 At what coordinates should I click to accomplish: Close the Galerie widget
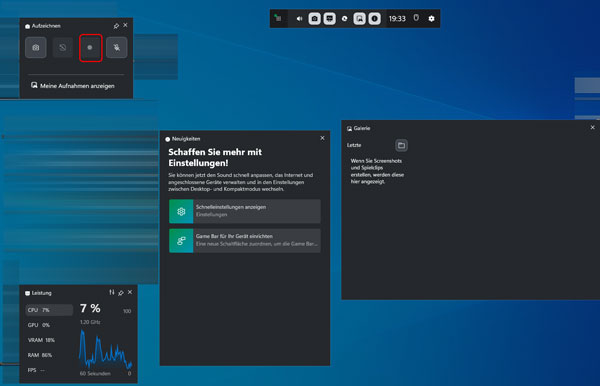point(592,127)
